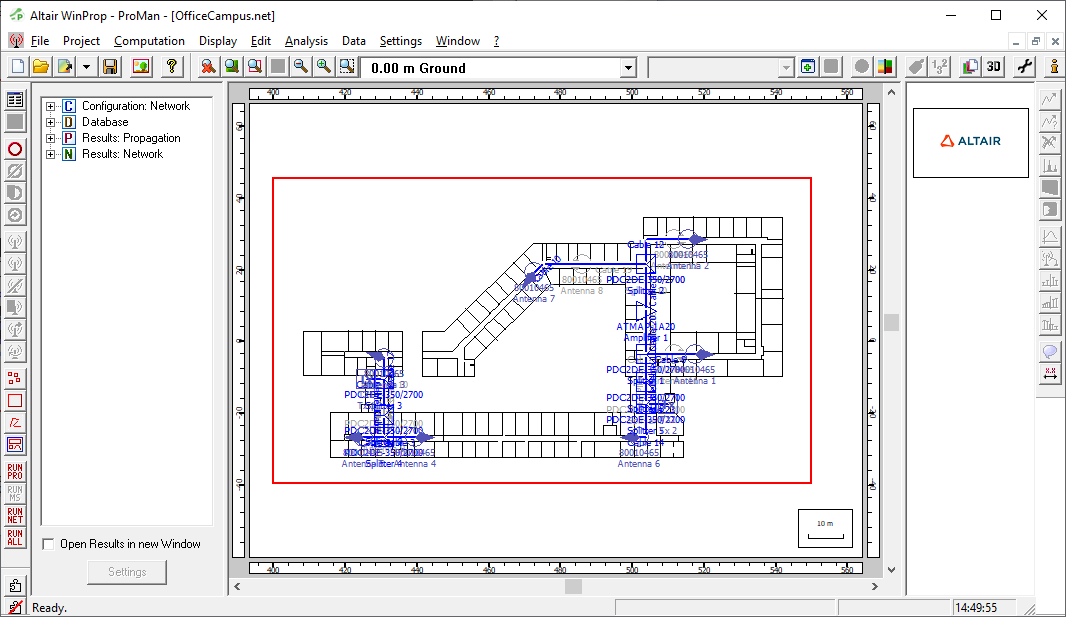Click the color legend scale icon

tap(885, 67)
